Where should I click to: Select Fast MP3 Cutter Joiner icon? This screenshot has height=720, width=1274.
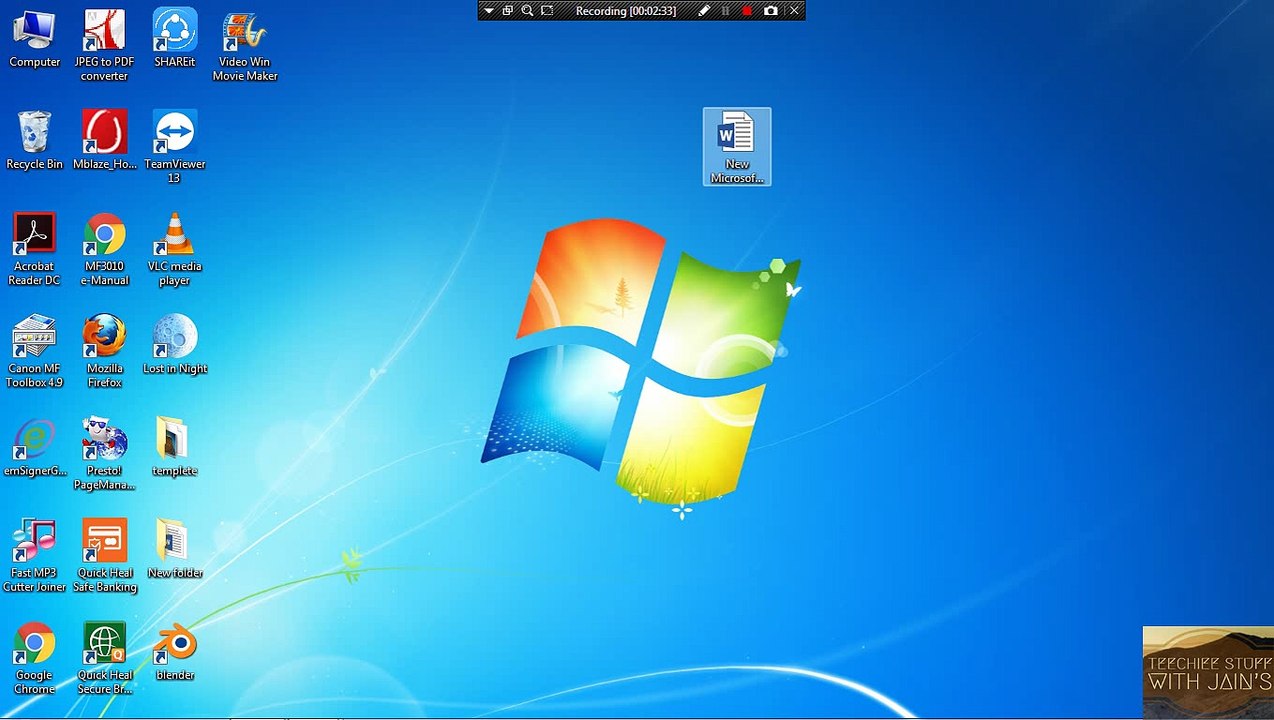pyautogui.click(x=34, y=556)
